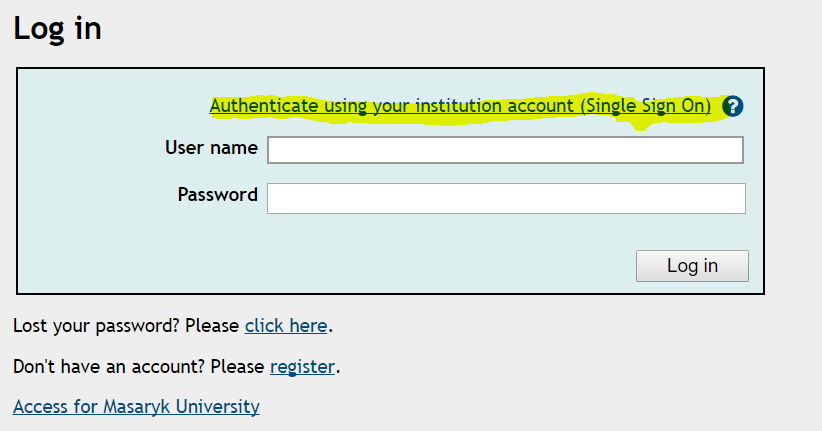Follow the "click here" password recovery link

click(x=286, y=325)
